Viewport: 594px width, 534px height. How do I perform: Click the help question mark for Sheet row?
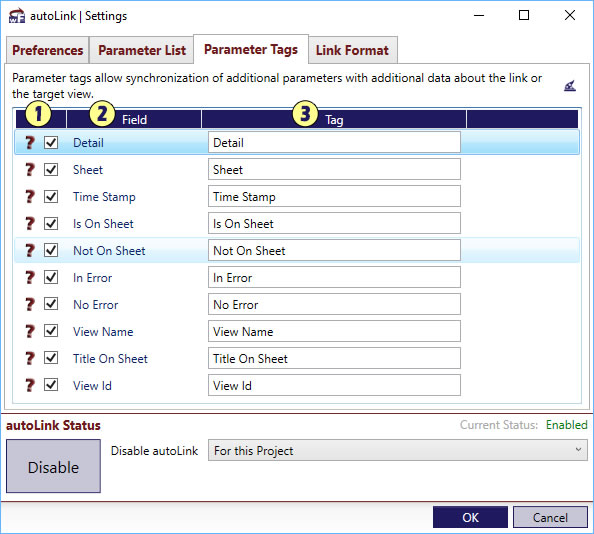30,170
